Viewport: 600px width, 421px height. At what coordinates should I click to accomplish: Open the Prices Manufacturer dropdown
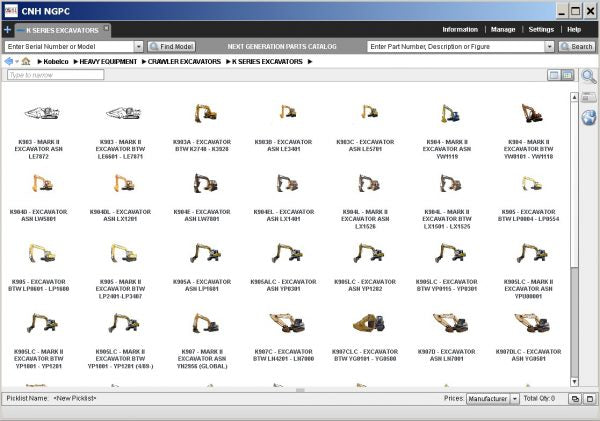coord(515,398)
